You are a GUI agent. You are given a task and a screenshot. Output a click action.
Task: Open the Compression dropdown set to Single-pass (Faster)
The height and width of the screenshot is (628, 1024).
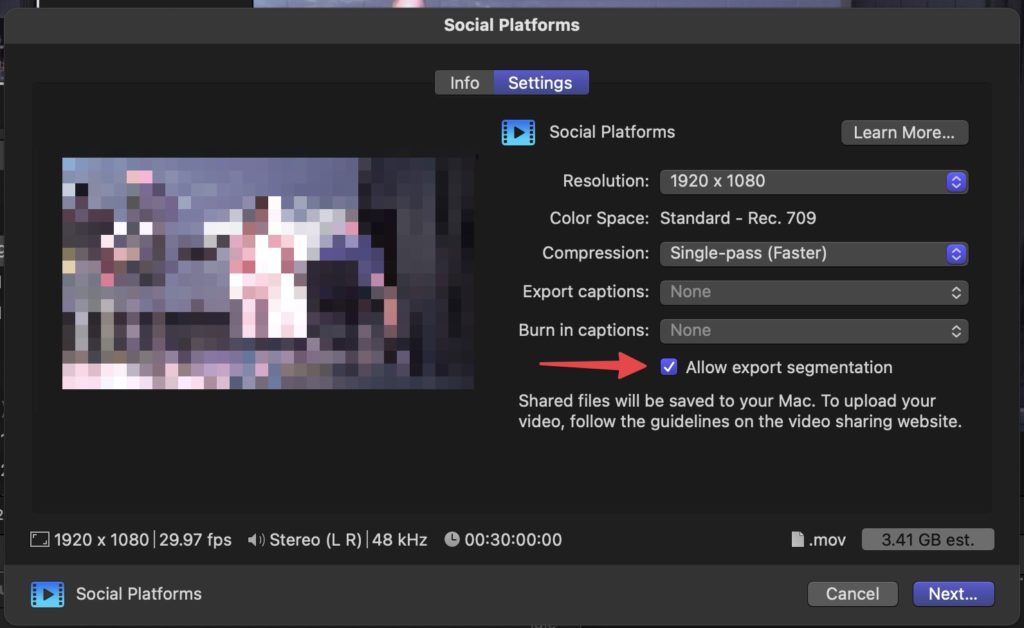[814, 253]
